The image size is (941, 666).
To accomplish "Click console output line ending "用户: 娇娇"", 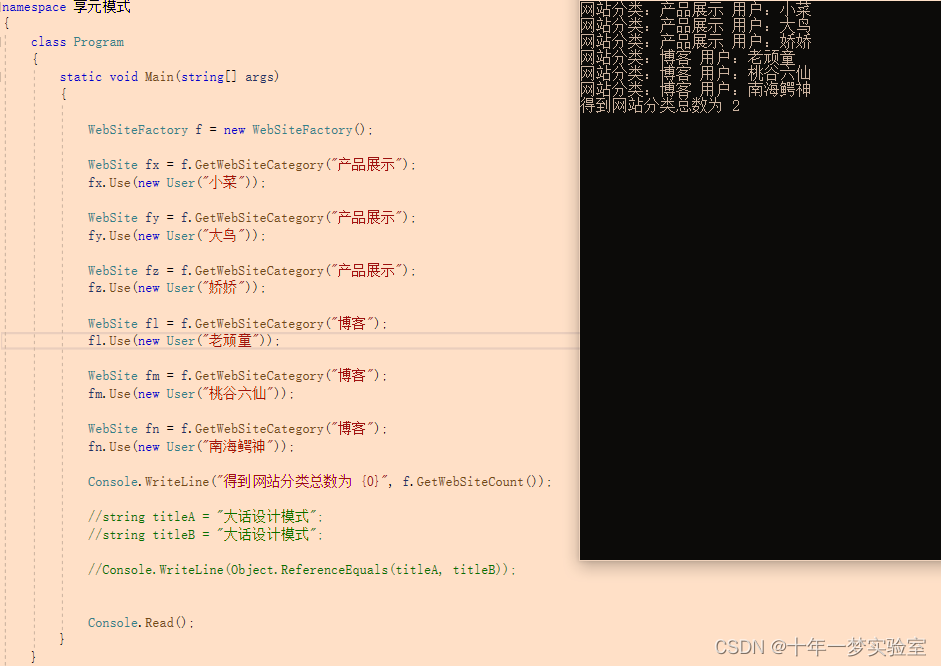I will click(x=696, y=41).
